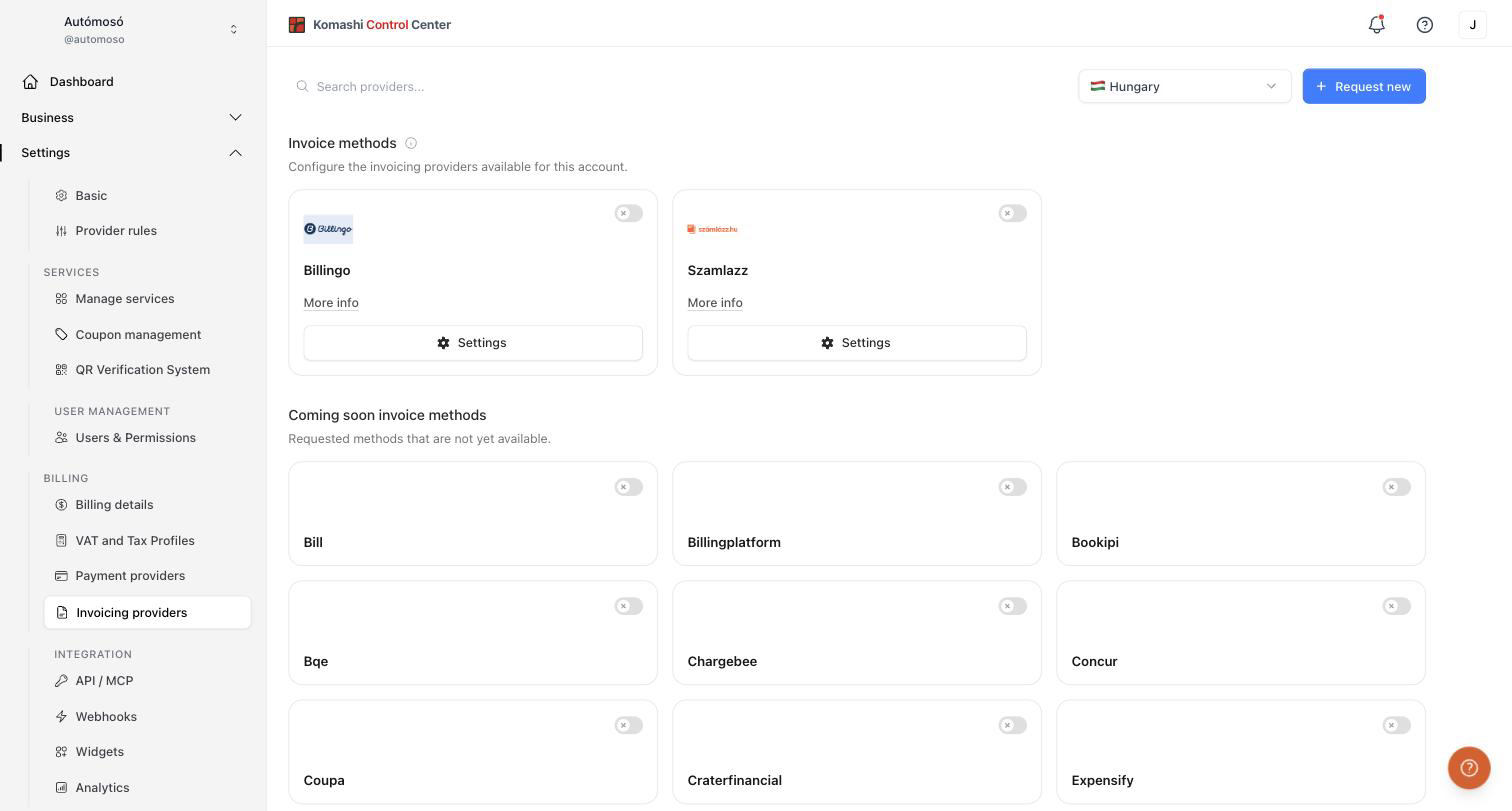Click the Request new button
The width and height of the screenshot is (1512, 811).
(x=1364, y=86)
